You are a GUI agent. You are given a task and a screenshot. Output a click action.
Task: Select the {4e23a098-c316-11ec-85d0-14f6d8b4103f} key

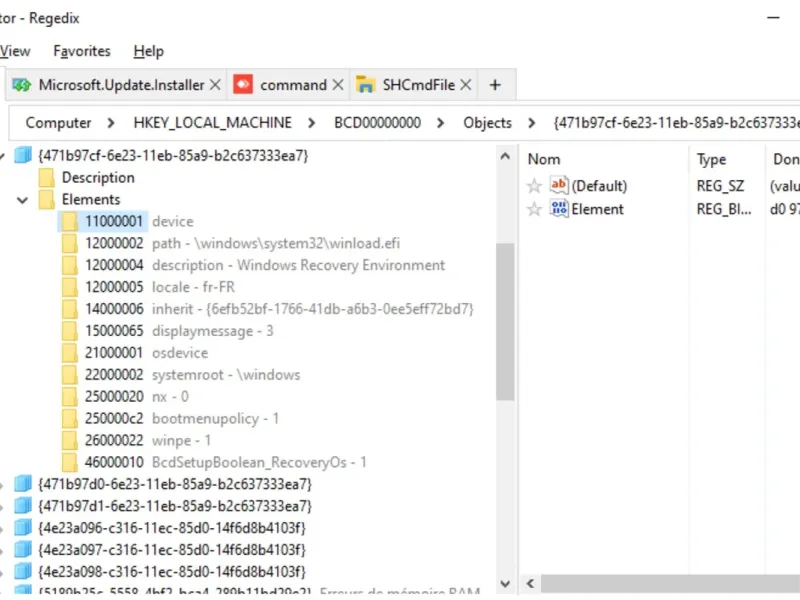coord(172,572)
